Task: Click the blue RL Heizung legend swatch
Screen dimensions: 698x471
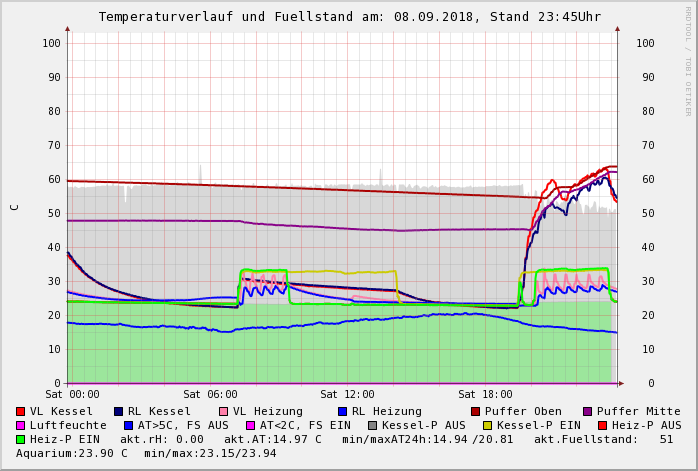Action: (x=342, y=411)
